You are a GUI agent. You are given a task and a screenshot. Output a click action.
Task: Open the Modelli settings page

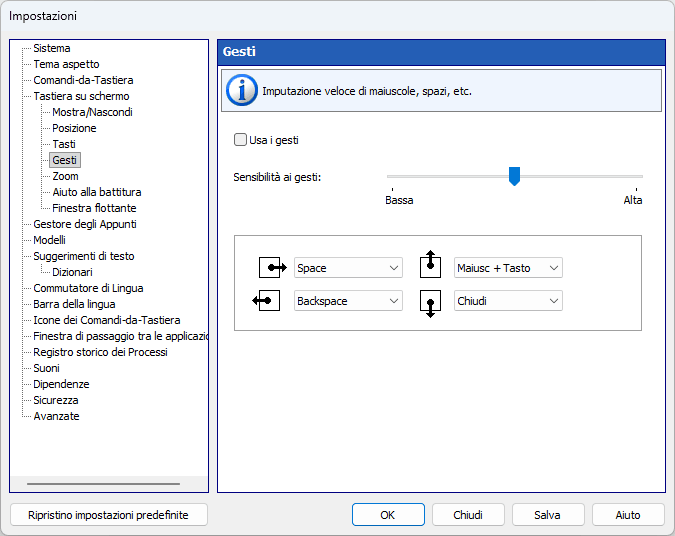click(49, 240)
